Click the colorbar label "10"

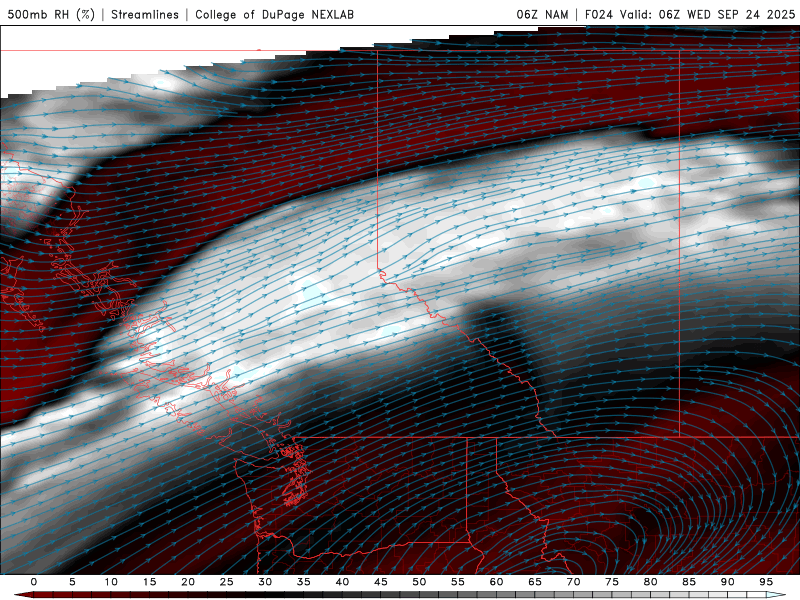[111, 582]
